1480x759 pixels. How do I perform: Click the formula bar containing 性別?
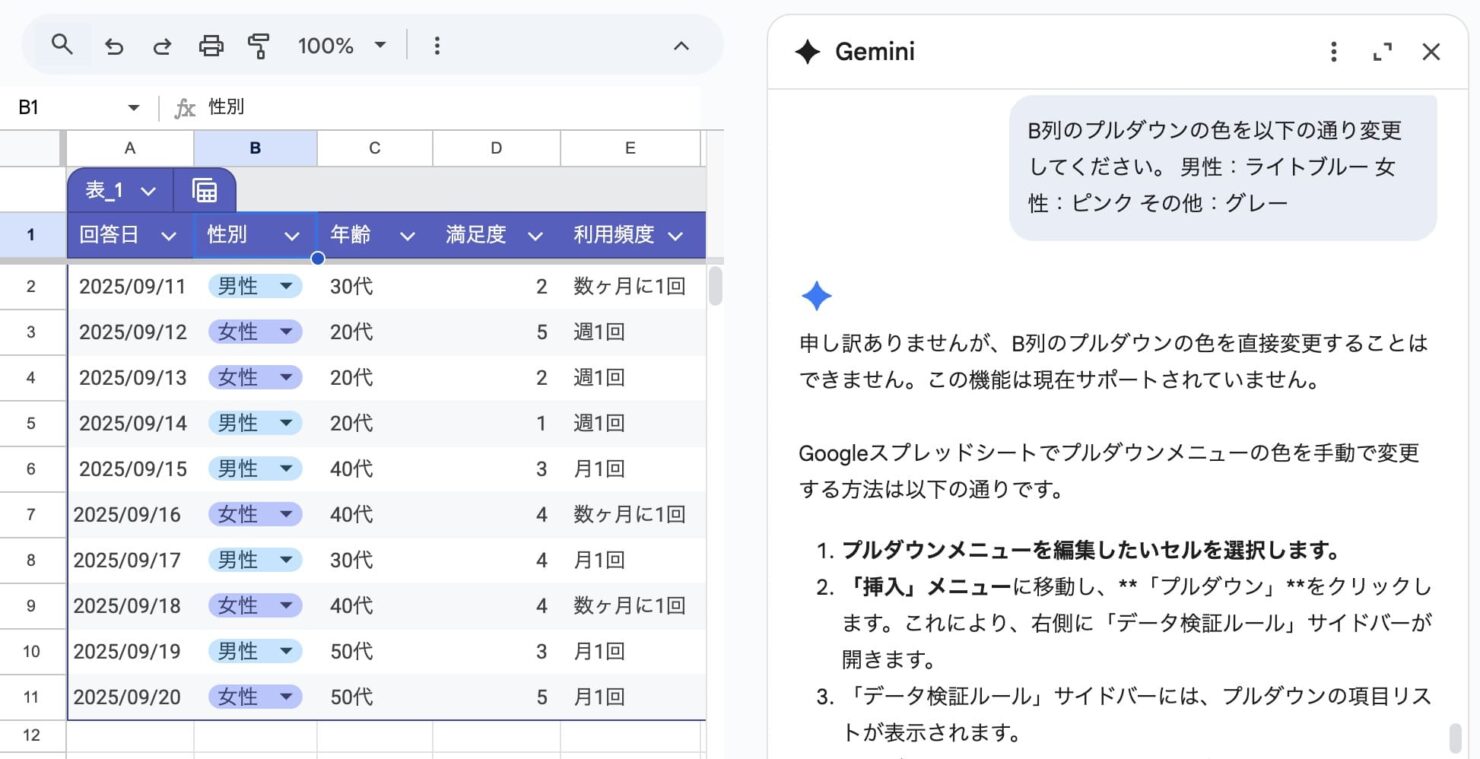[450, 108]
